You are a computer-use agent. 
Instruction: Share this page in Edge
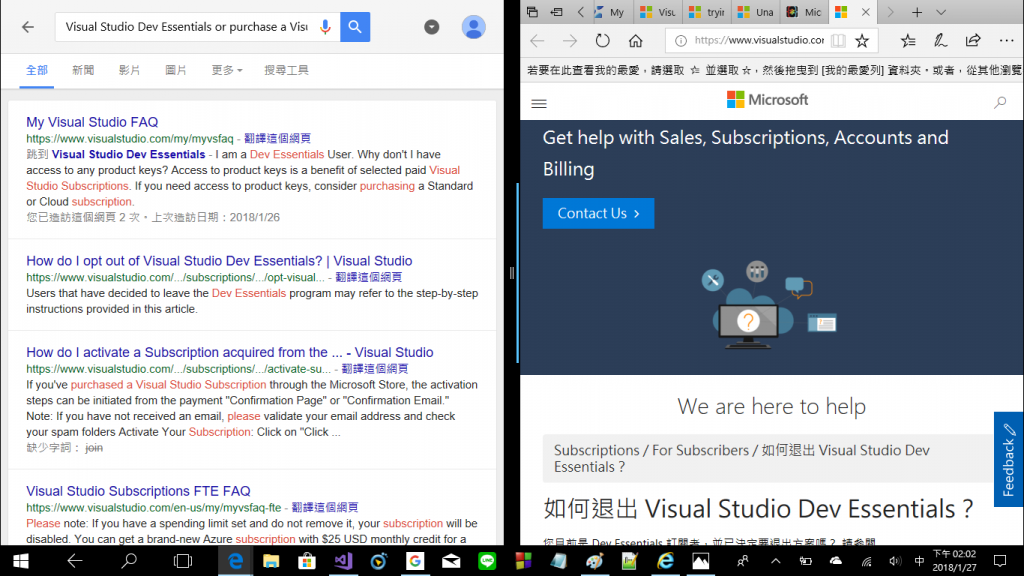[x=973, y=40]
